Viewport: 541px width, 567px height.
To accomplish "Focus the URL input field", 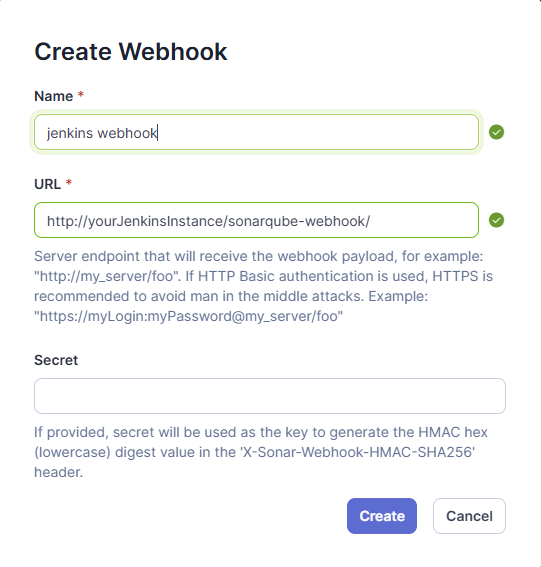I will (256, 220).
